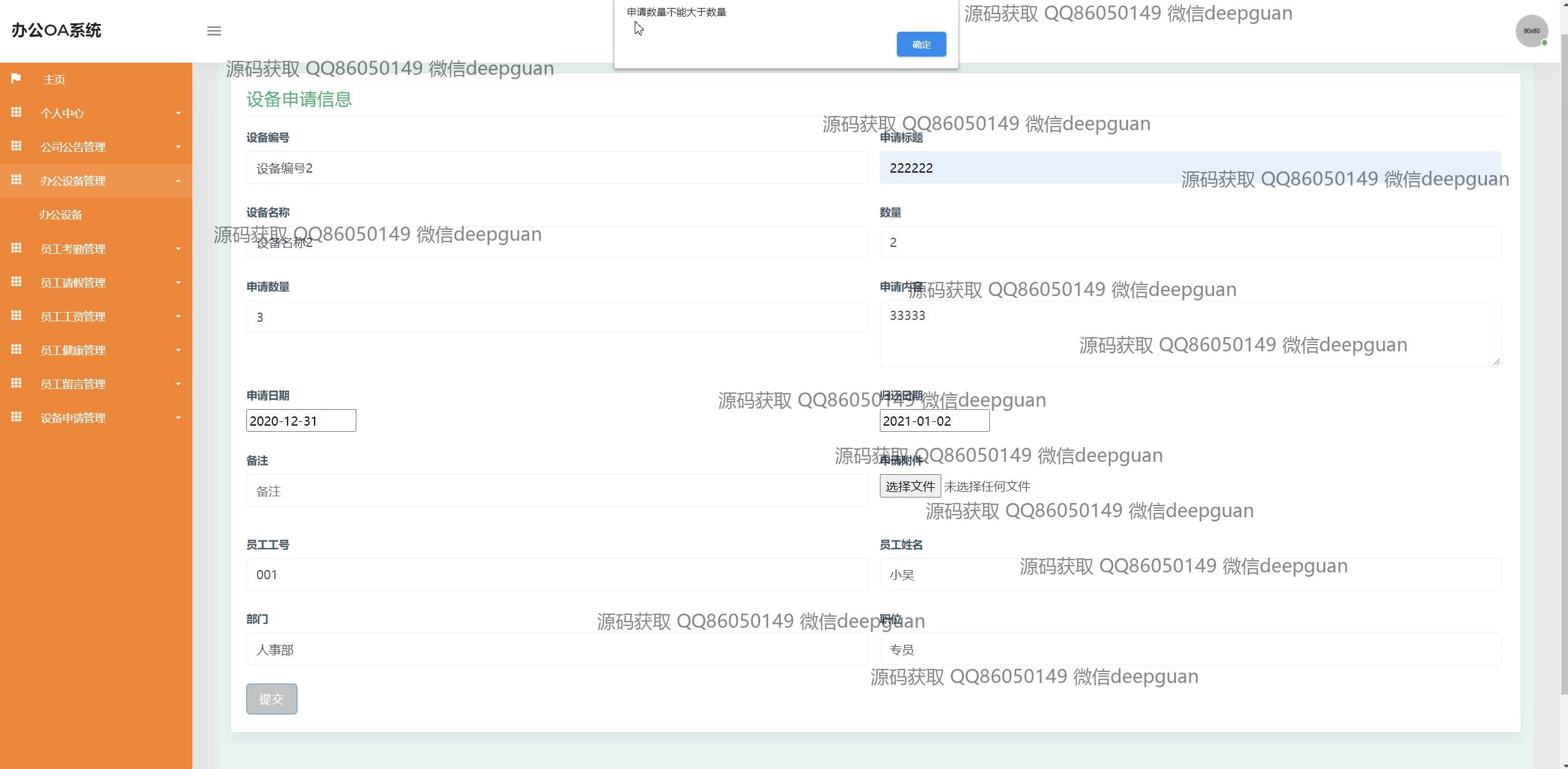
Task: Open the user avatar in top right
Action: [1531, 31]
